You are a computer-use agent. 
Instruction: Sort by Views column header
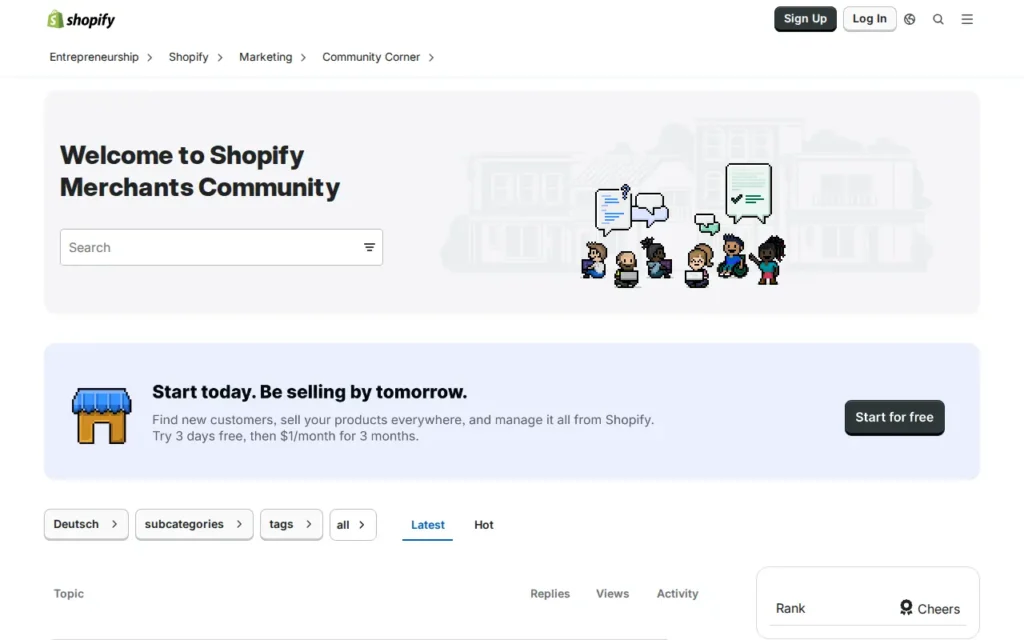pos(613,594)
